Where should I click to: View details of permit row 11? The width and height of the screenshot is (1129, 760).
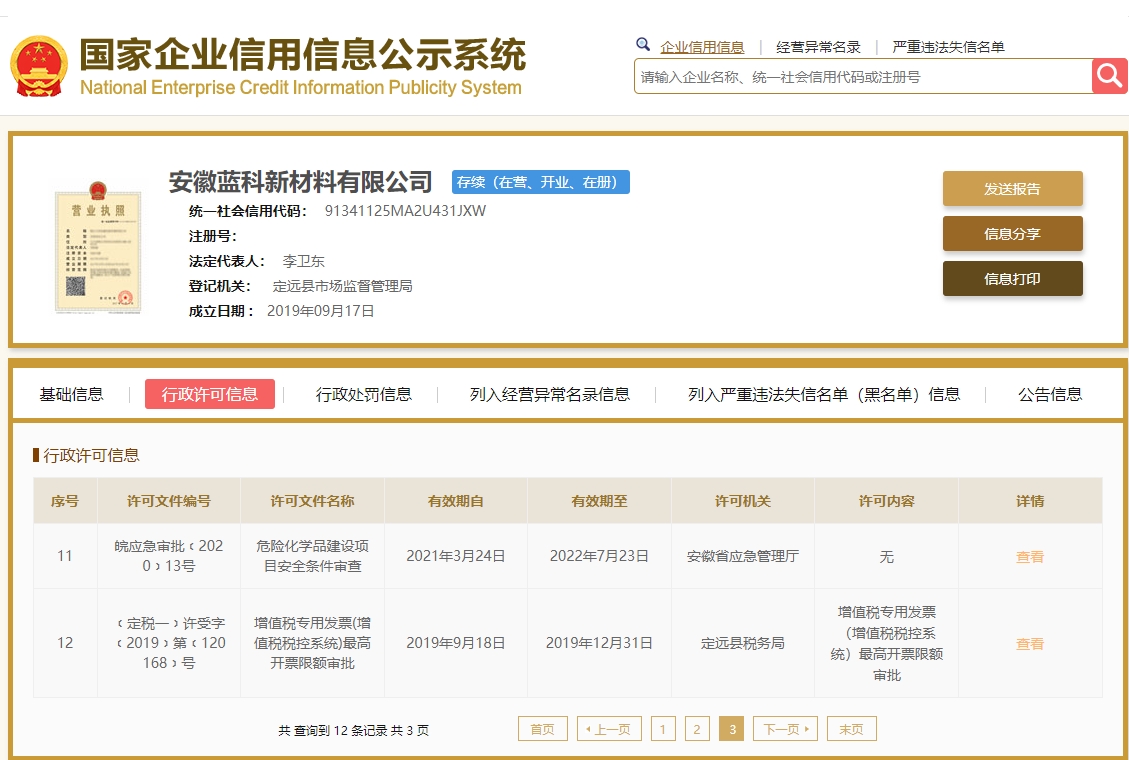point(1030,556)
